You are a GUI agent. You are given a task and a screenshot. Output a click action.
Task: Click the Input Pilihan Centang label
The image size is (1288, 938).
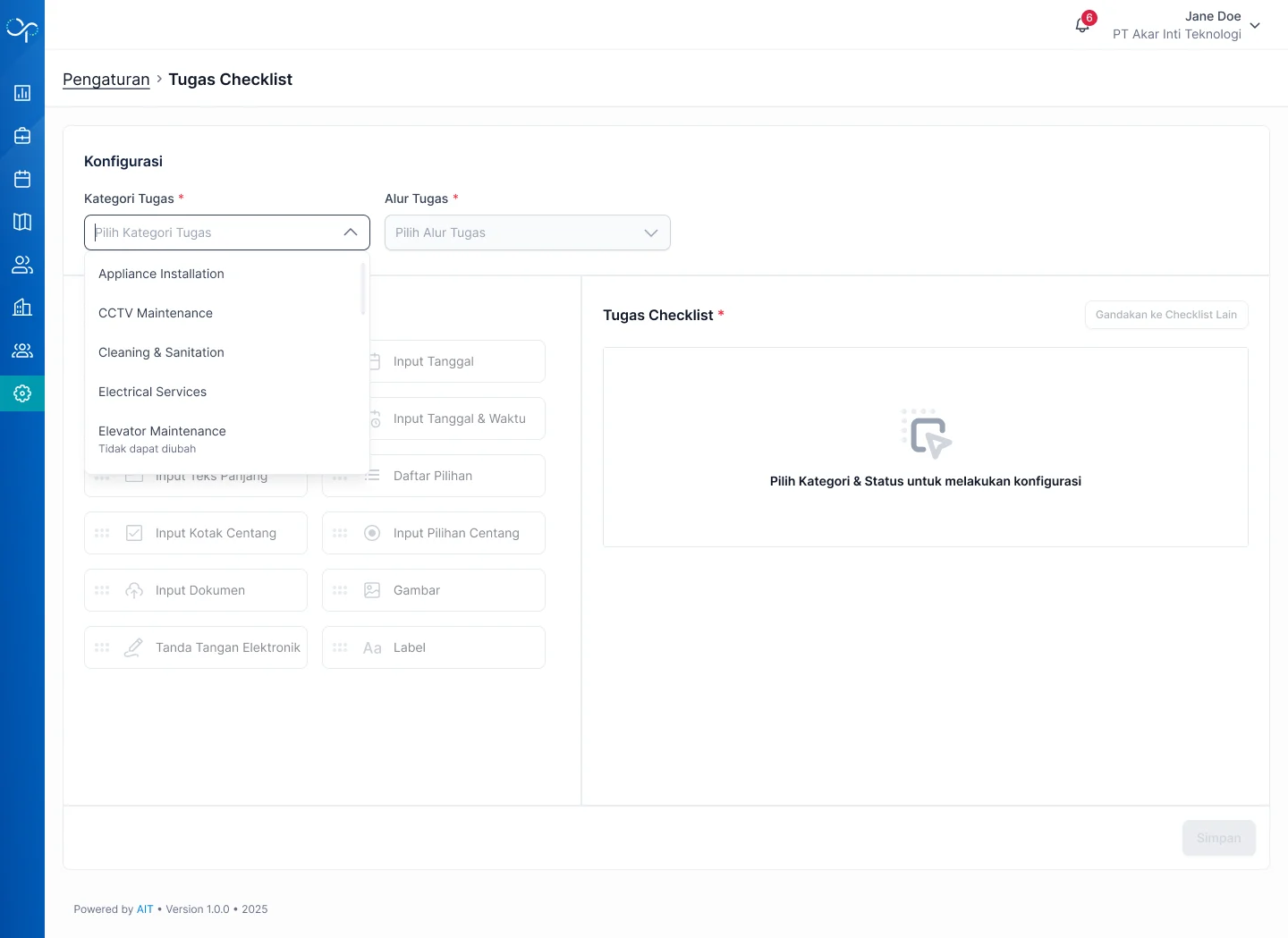click(456, 533)
